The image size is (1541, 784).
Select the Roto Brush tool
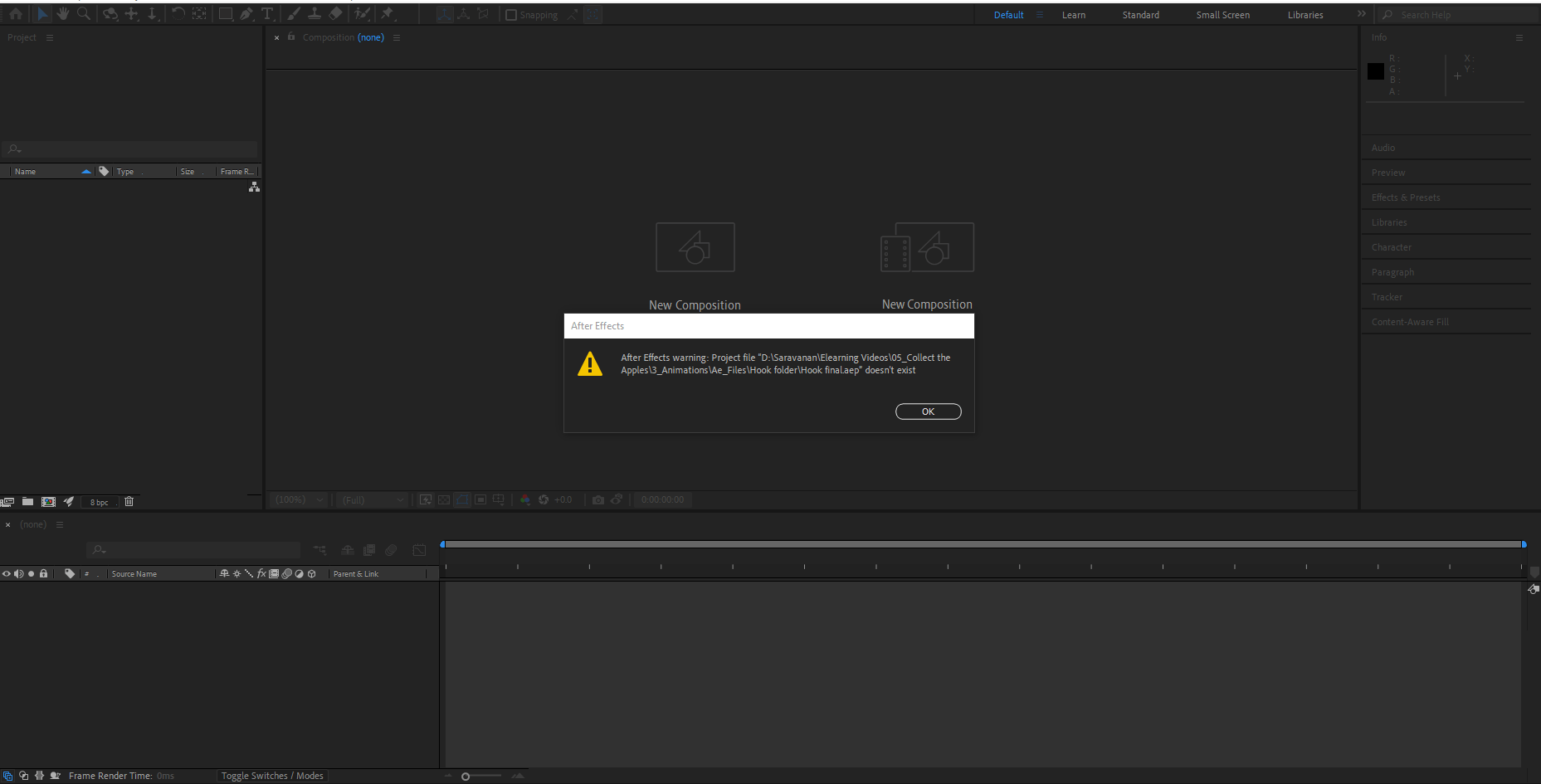[x=363, y=13]
